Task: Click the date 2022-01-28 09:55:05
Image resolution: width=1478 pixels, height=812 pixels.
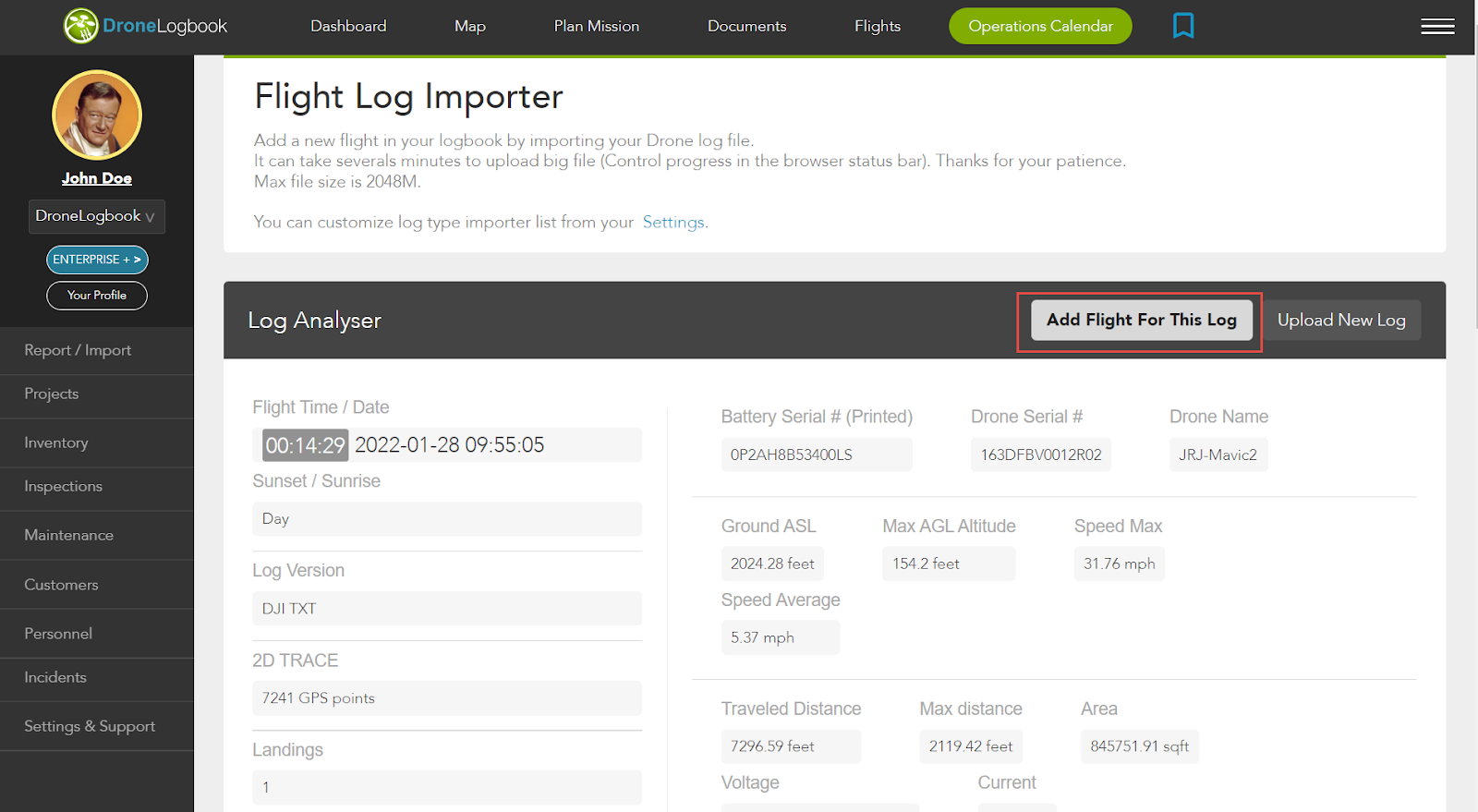Action: [450, 445]
